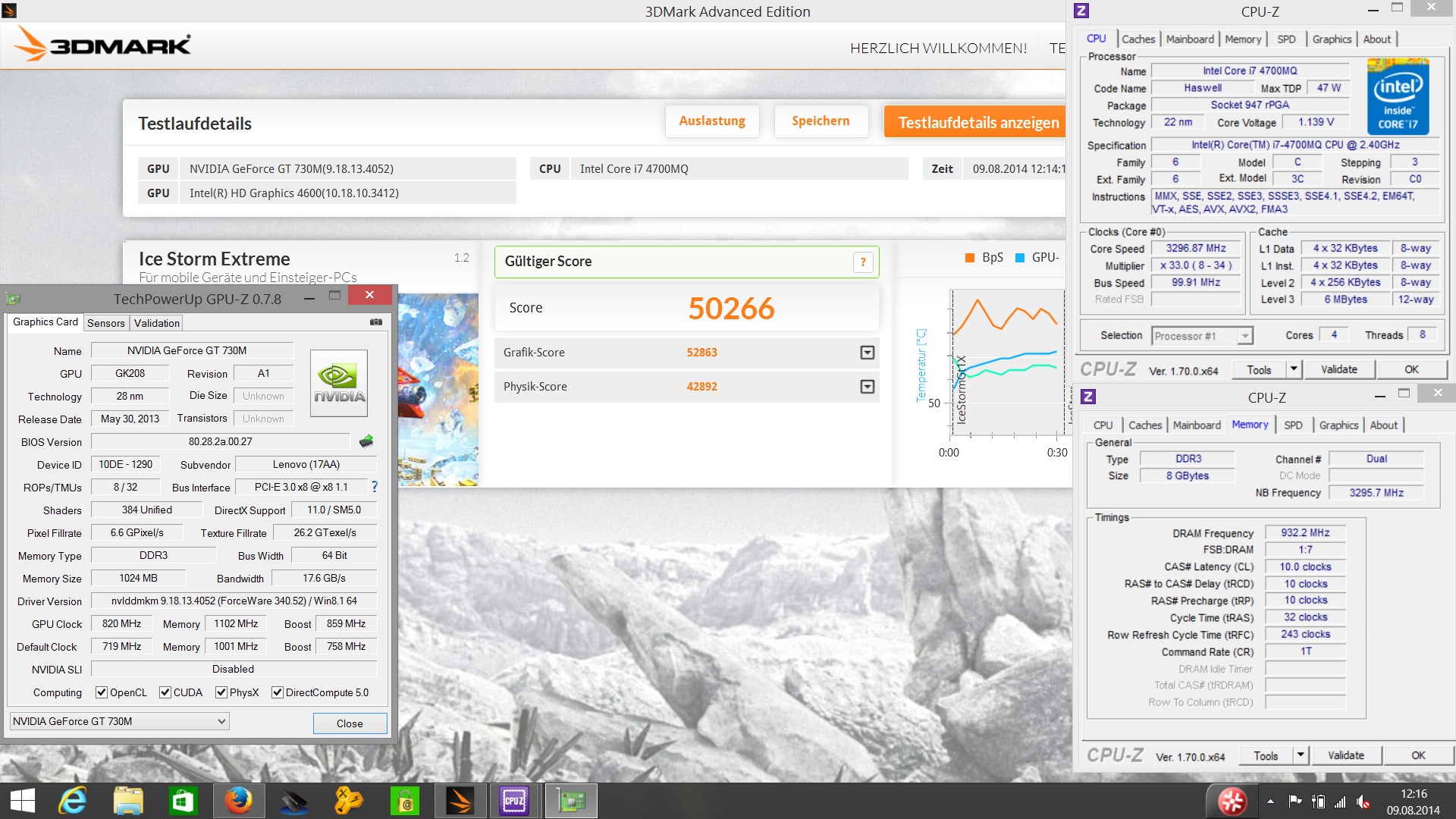
Task: Click the Speichern button in 3DMark
Action: [821, 121]
